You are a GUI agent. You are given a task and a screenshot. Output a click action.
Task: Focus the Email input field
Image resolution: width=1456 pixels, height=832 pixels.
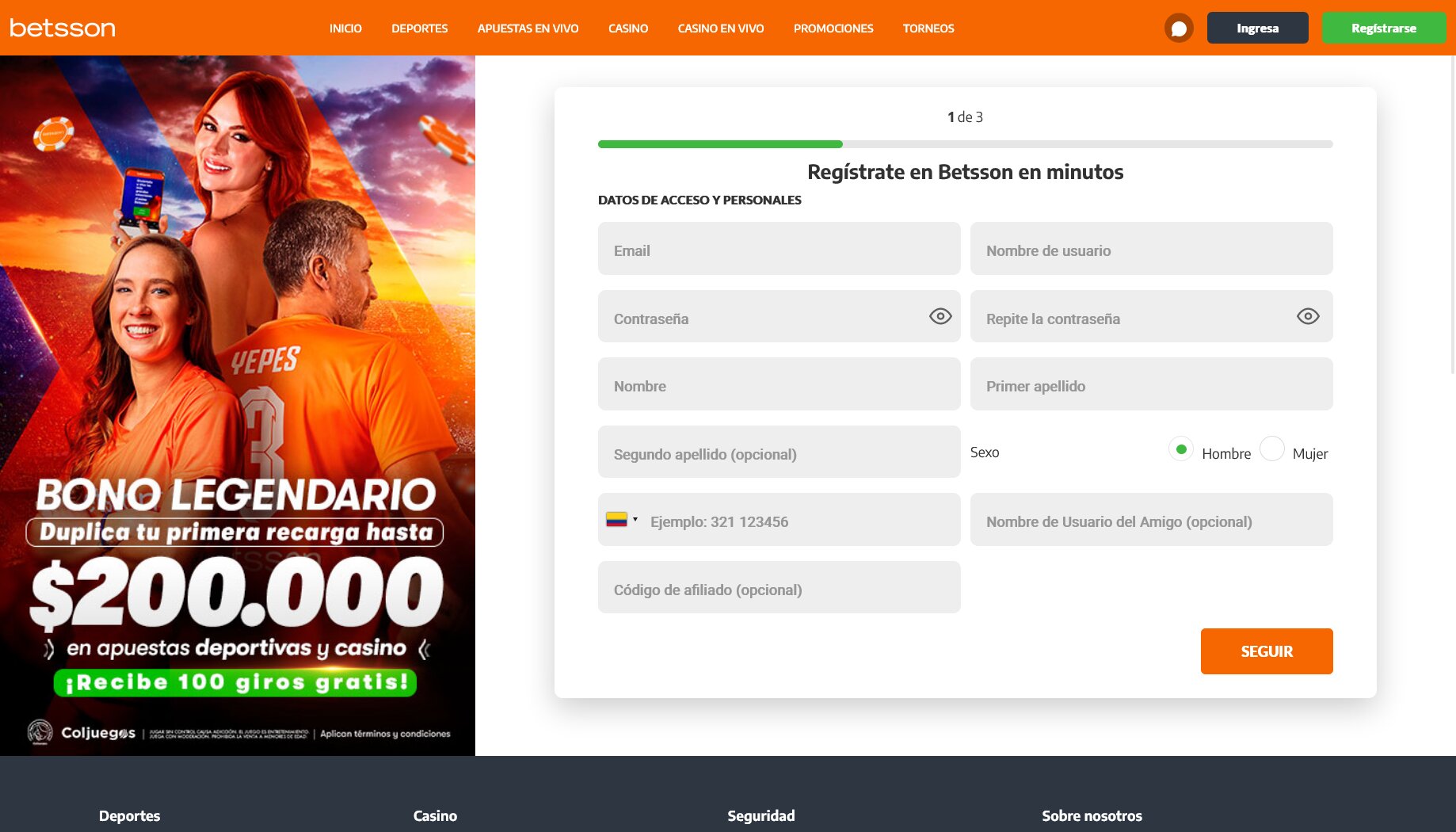pos(779,249)
